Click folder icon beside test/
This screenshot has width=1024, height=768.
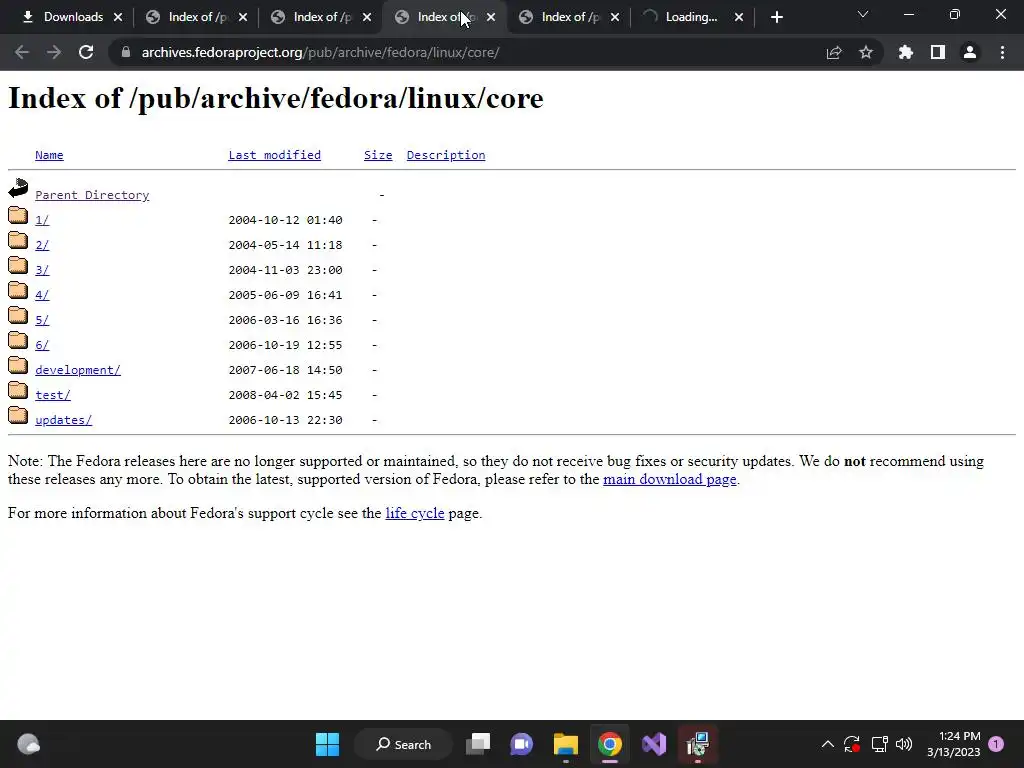(x=18, y=391)
